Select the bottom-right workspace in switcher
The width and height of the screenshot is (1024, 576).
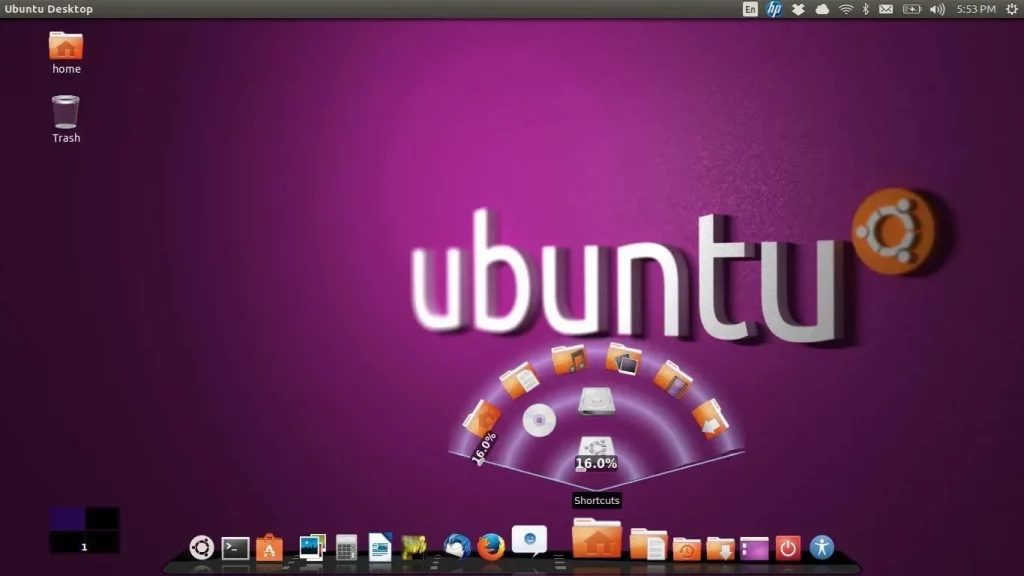[x=102, y=541]
